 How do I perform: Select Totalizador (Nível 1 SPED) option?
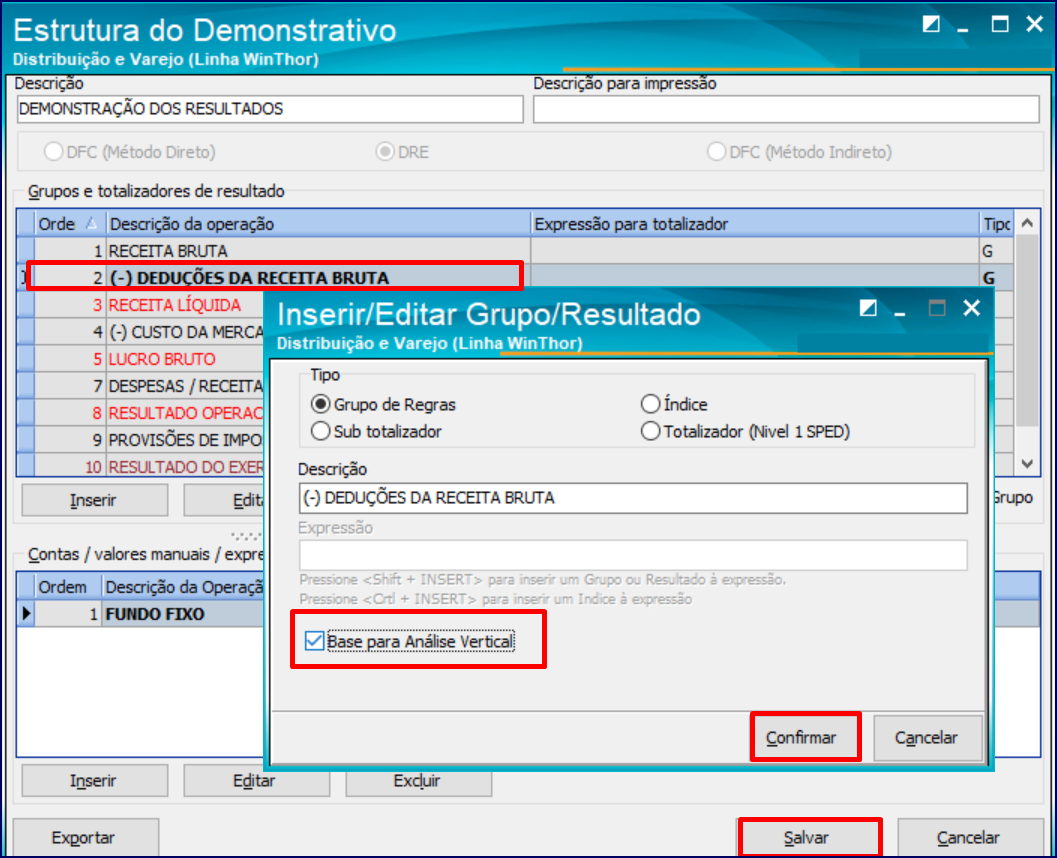(x=651, y=431)
